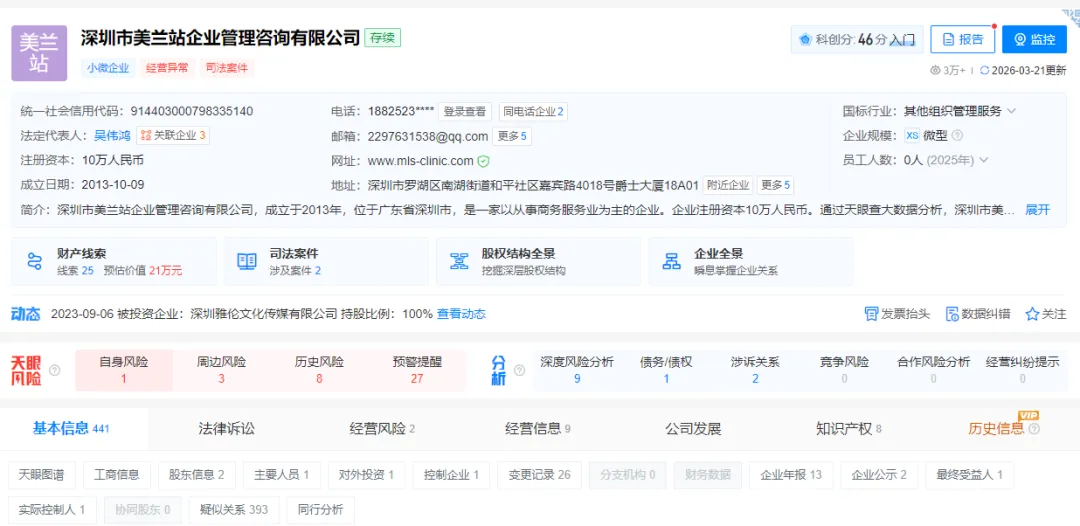This screenshot has height=526, width=1080.
Task: Click 关联企业 3 badge
Action: [173, 136]
